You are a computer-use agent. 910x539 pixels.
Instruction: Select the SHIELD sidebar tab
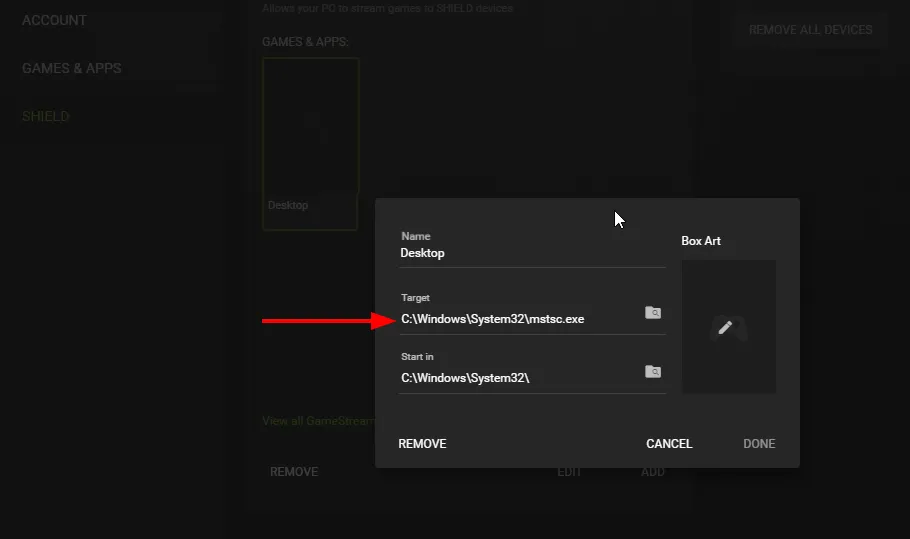(x=45, y=117)
